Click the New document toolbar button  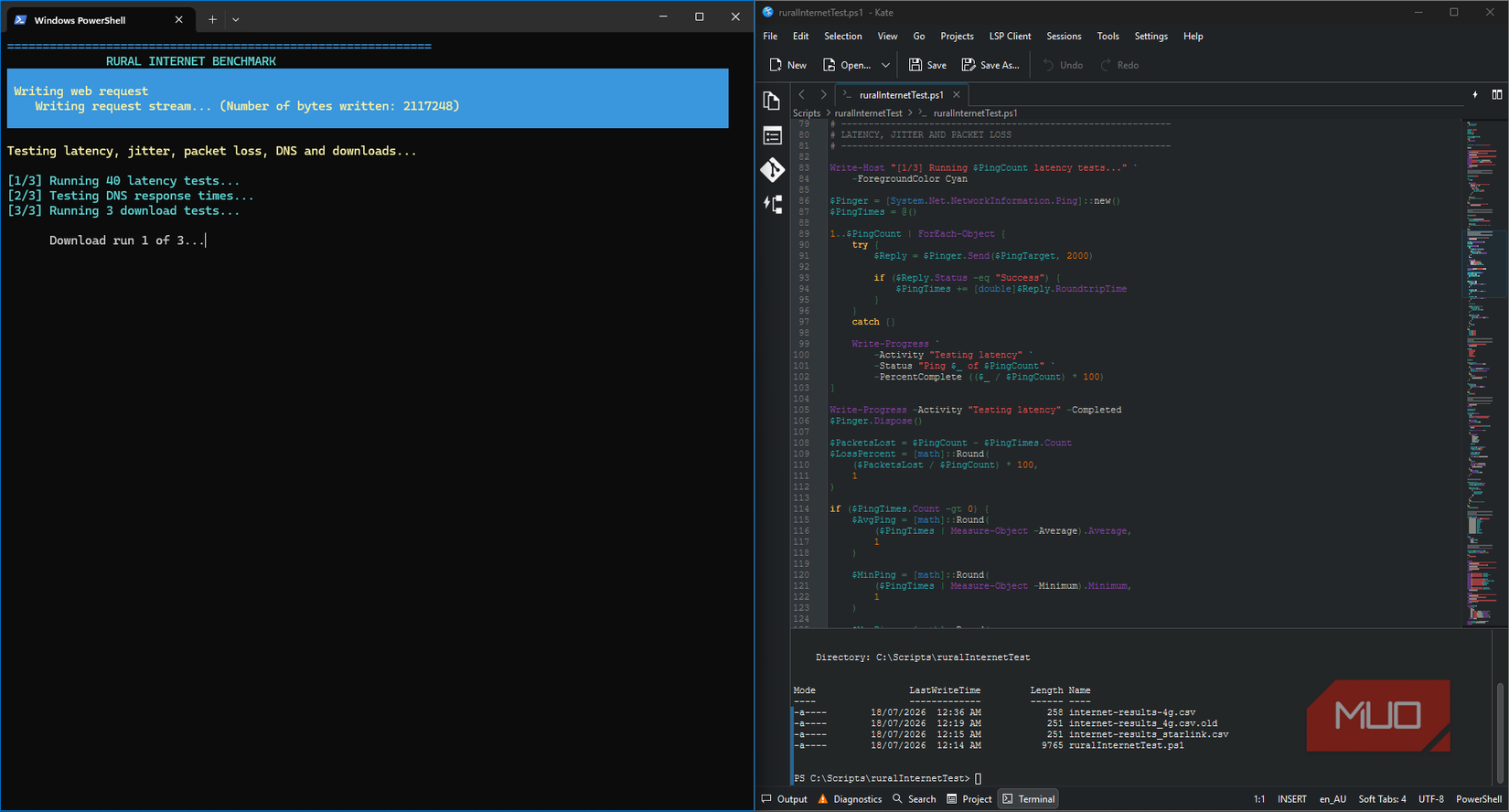click(787, 65)
